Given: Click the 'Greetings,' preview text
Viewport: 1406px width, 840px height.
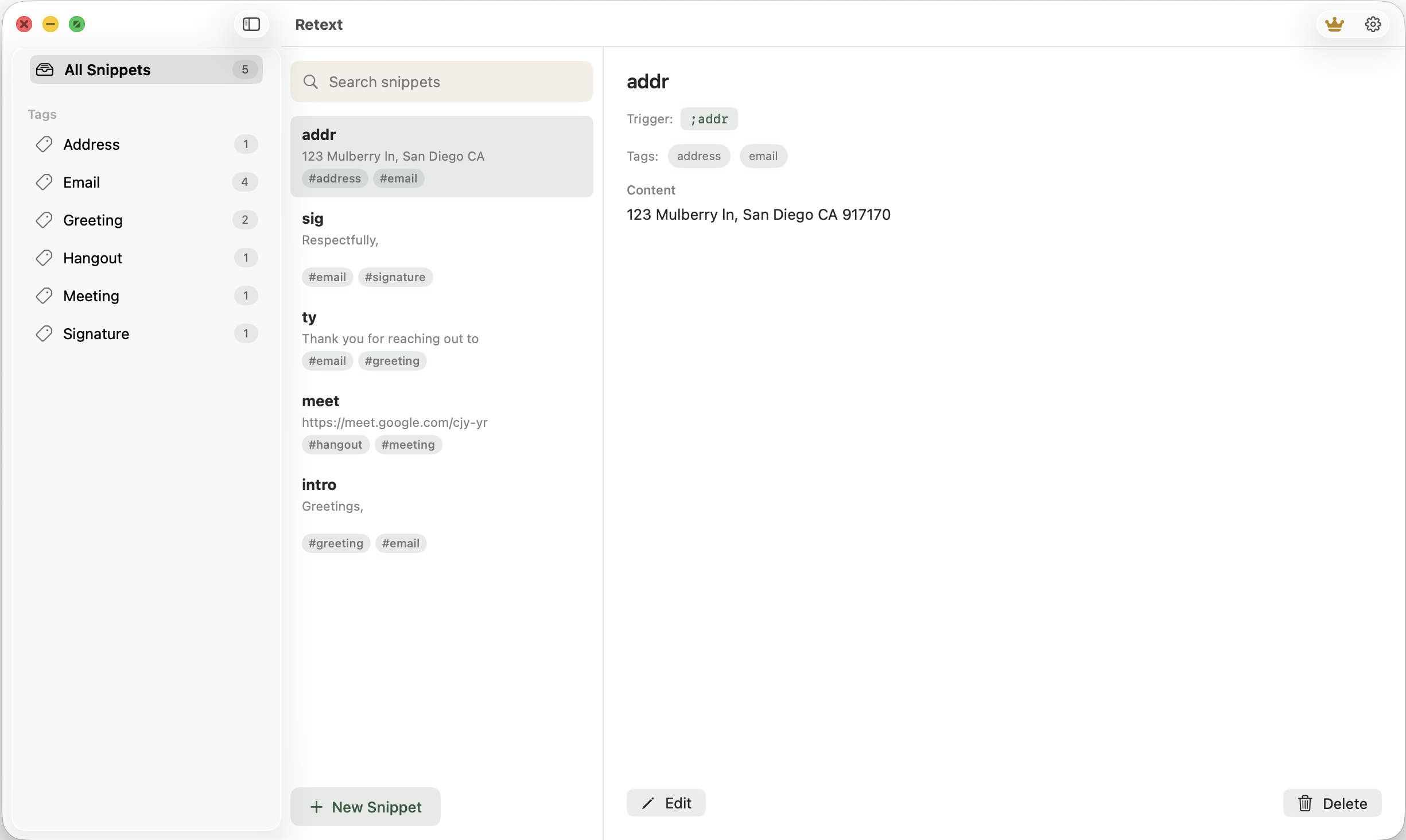Looking at the screenshot, I should [x=333, y=506].
